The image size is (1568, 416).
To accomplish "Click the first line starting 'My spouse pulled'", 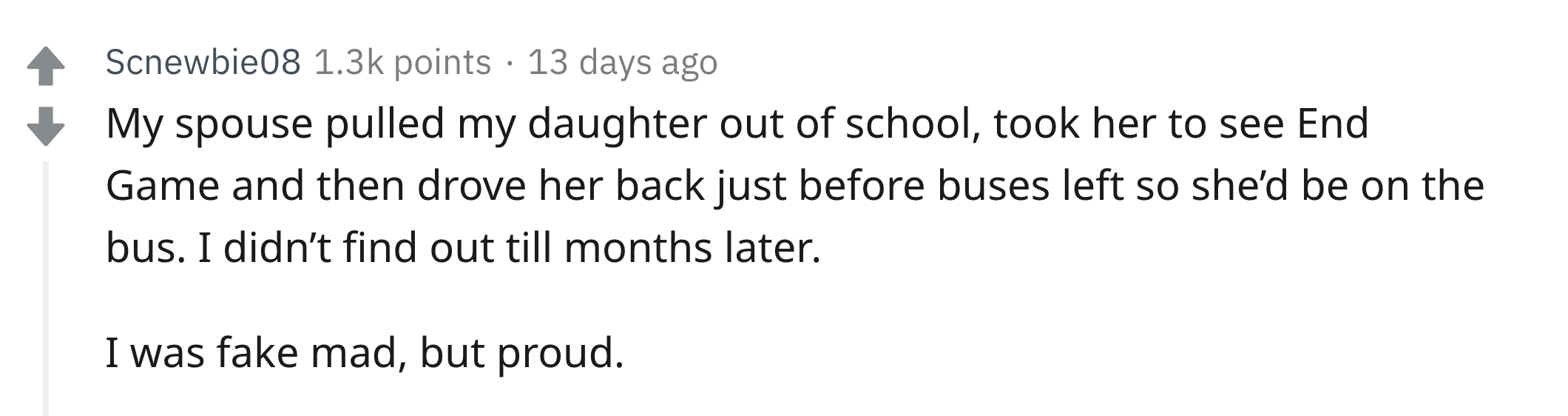I will [x=737, y=124].
